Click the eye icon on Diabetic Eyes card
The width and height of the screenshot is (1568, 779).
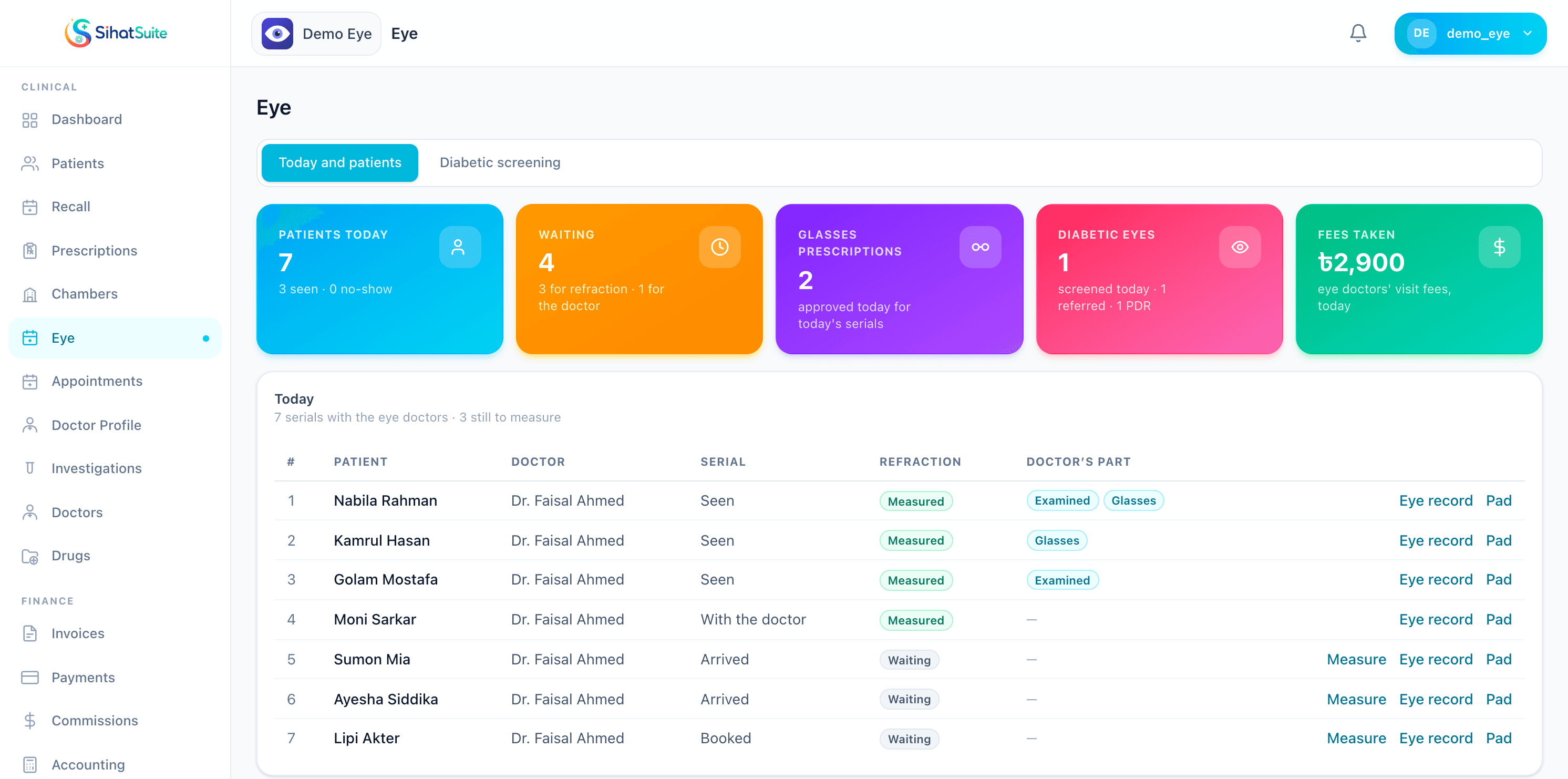[x=1239, y=247]
